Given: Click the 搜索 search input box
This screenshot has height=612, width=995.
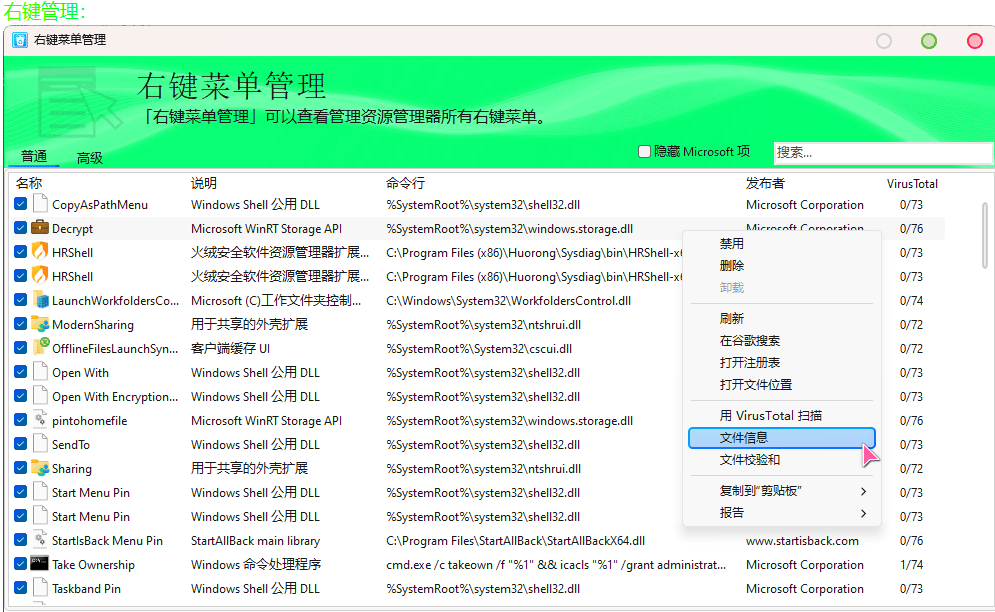Looking at the screenshot, I should click(x=882, y=153).
